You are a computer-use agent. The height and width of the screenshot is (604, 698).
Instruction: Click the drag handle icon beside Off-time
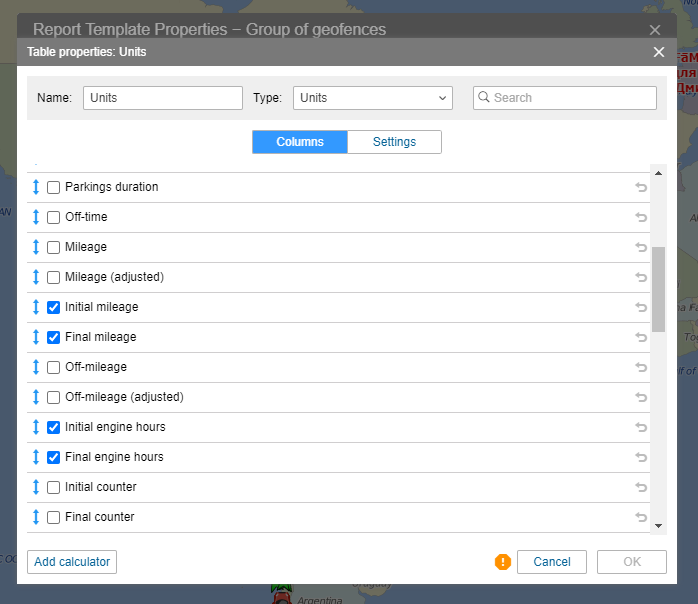tap(36, 217)
